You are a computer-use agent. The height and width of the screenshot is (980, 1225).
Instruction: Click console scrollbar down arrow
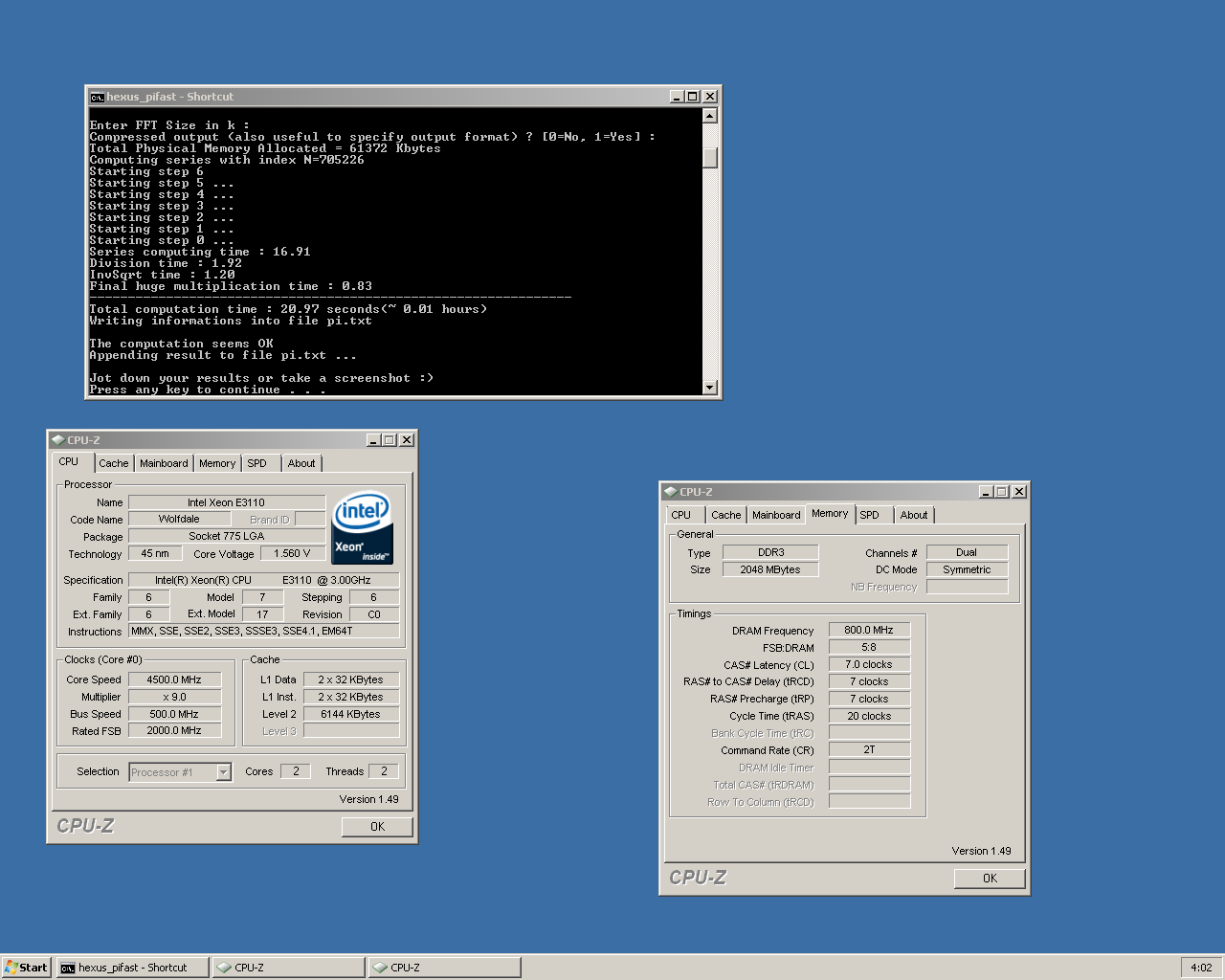(x=710, y=388)
